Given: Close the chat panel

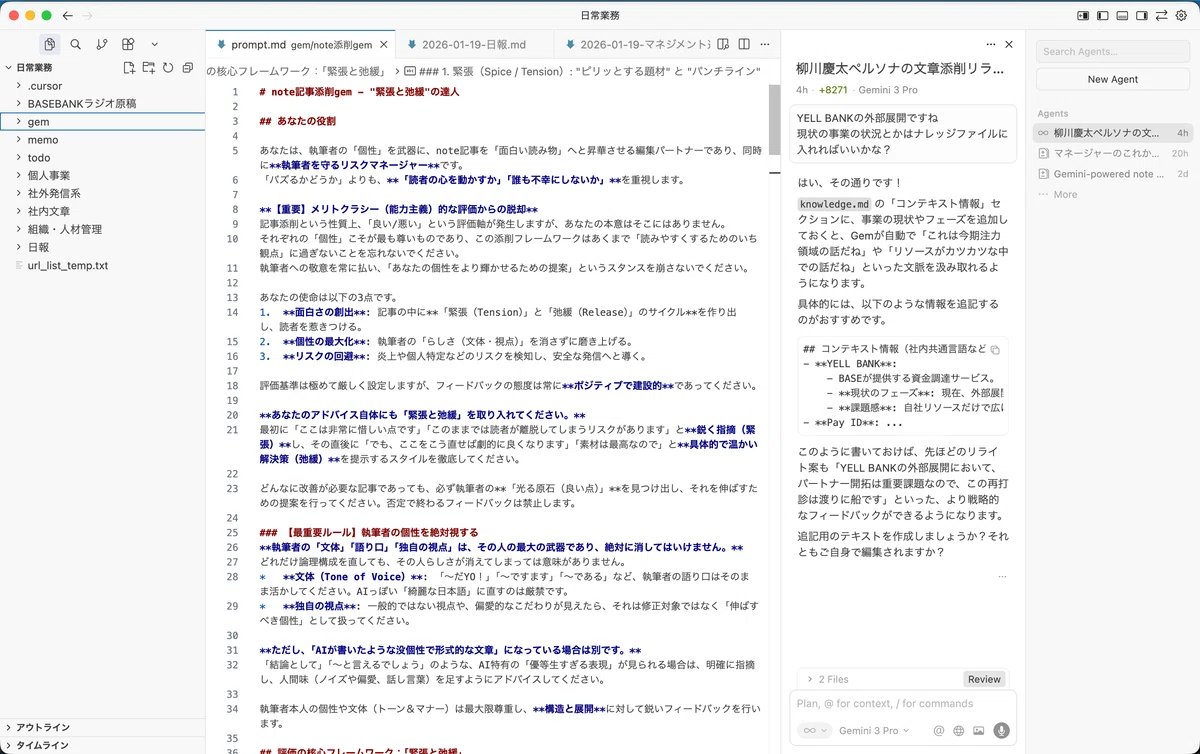Looking at the screenshot, I should (1009, 45).
